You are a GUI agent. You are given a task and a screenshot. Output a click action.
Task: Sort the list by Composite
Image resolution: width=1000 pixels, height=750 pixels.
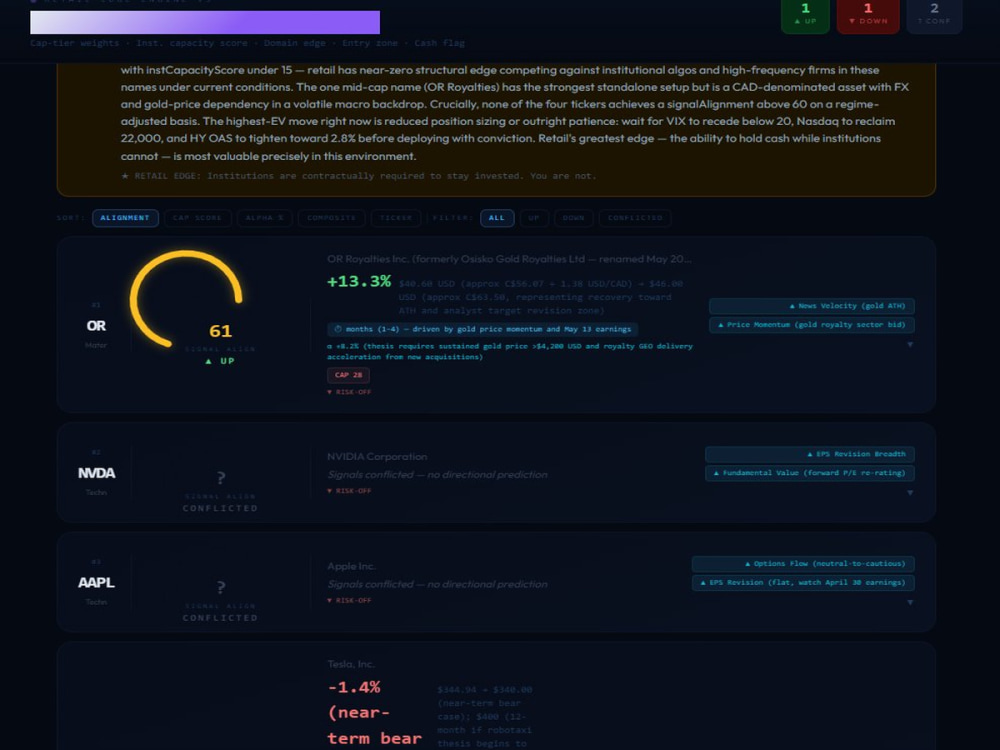pos(331,218)
